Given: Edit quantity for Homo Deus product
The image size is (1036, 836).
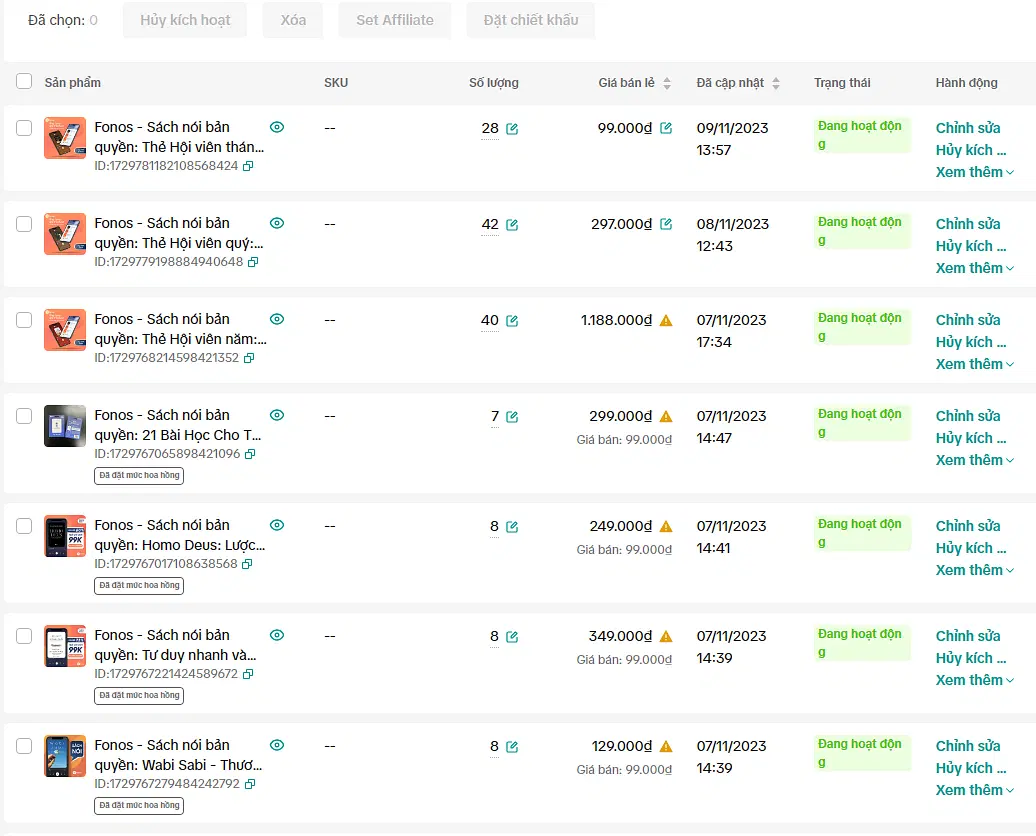Looking at the screenshot, I should pos(512,527).
